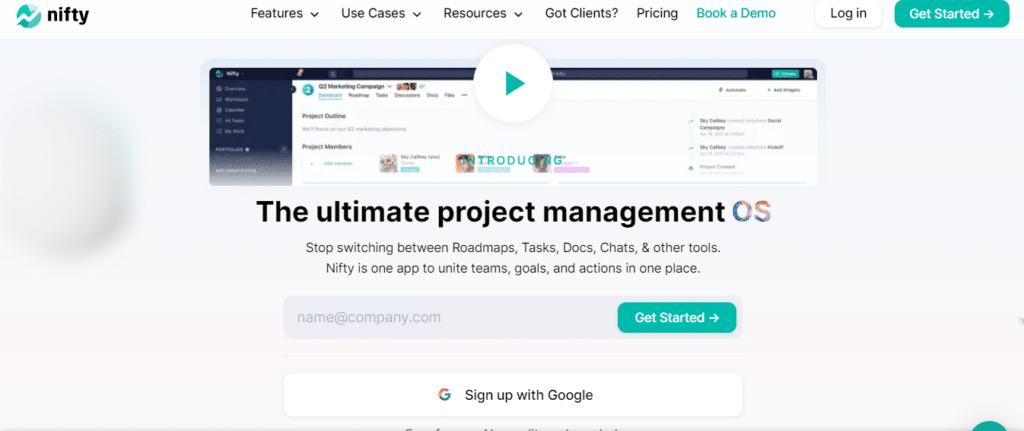Go to the Pricing page

(x=657, y=14)
